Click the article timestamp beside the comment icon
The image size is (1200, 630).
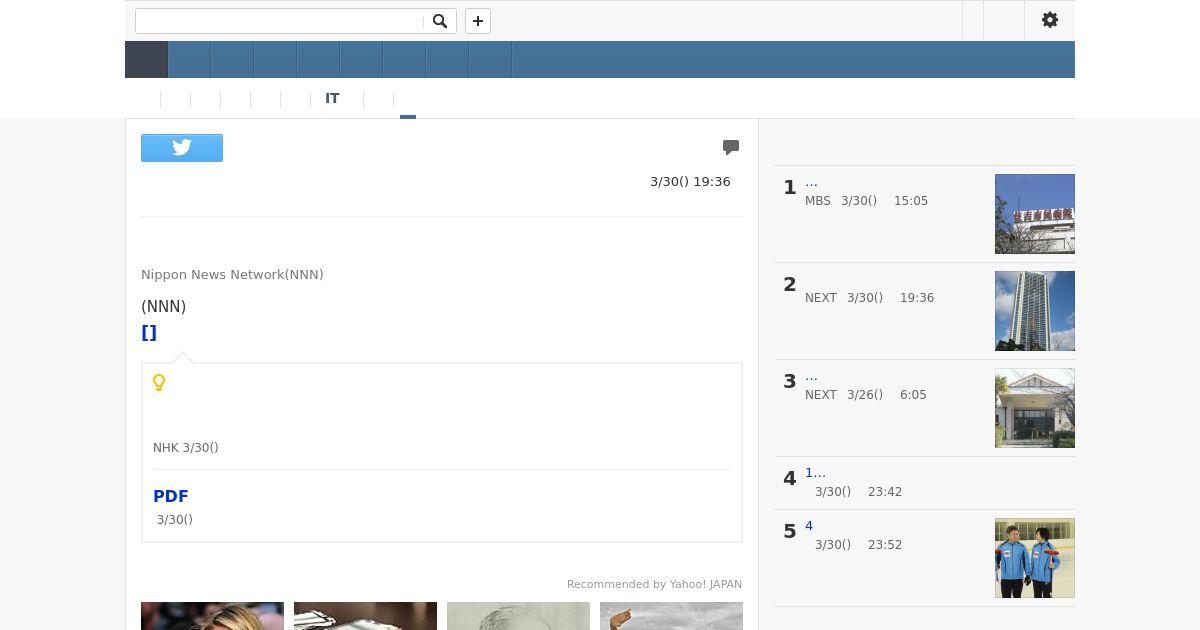click(x=690, y=182)
